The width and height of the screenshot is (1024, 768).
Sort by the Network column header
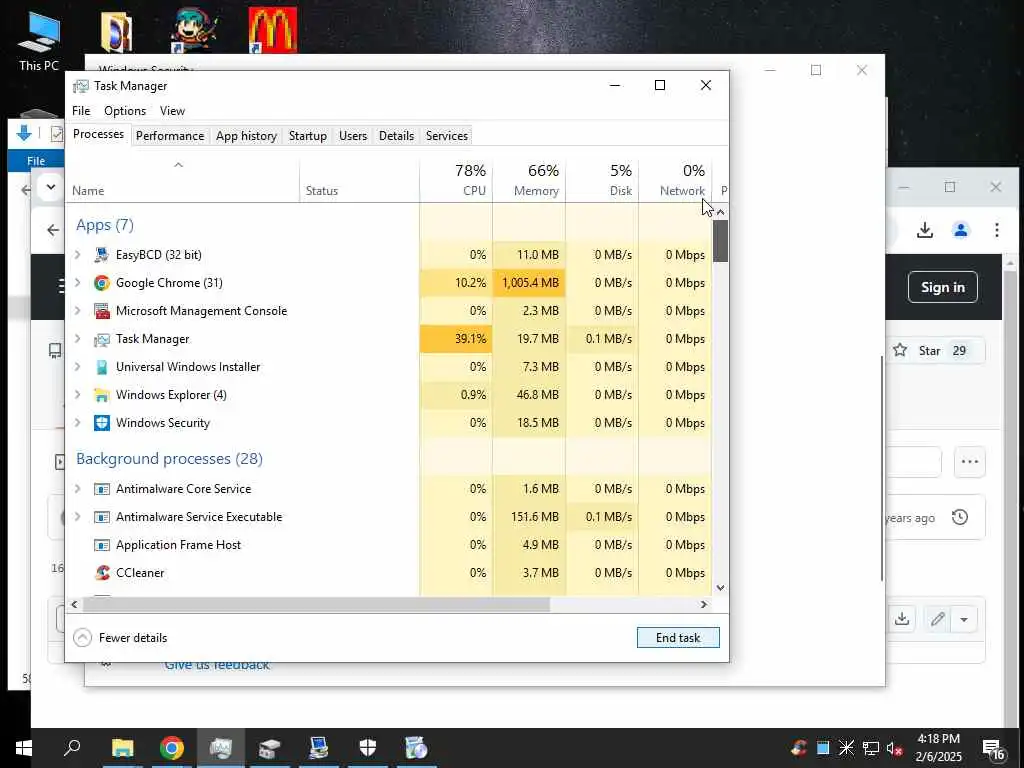[675, 180]
